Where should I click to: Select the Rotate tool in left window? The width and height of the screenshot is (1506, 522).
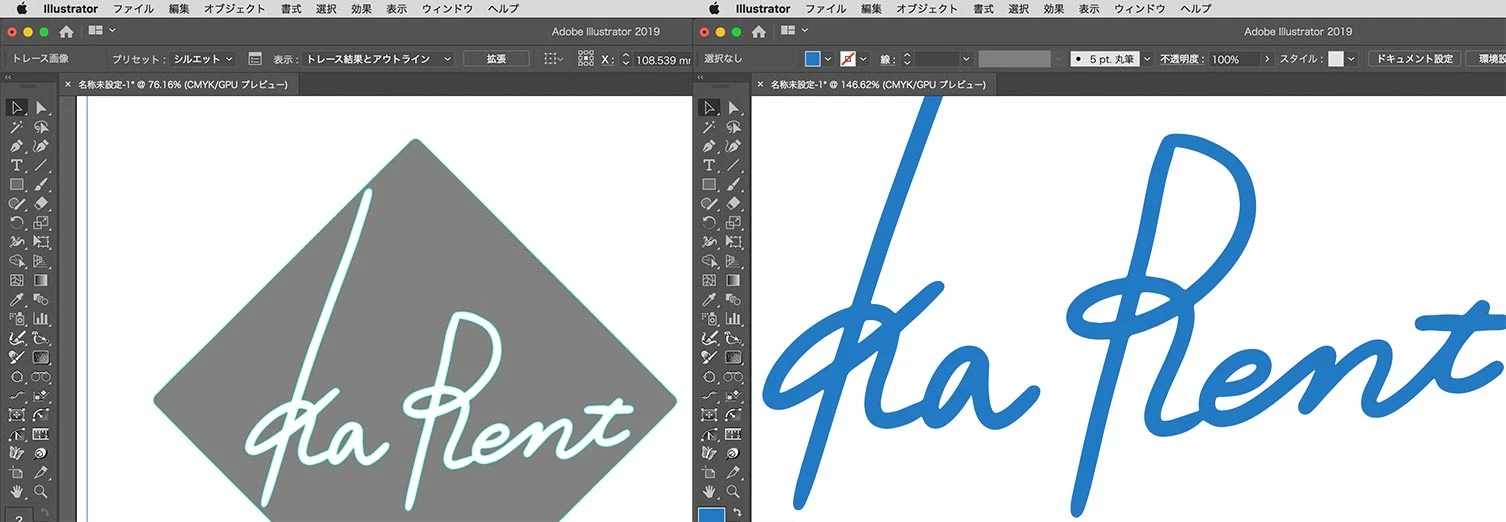click(x=17, y=222)
